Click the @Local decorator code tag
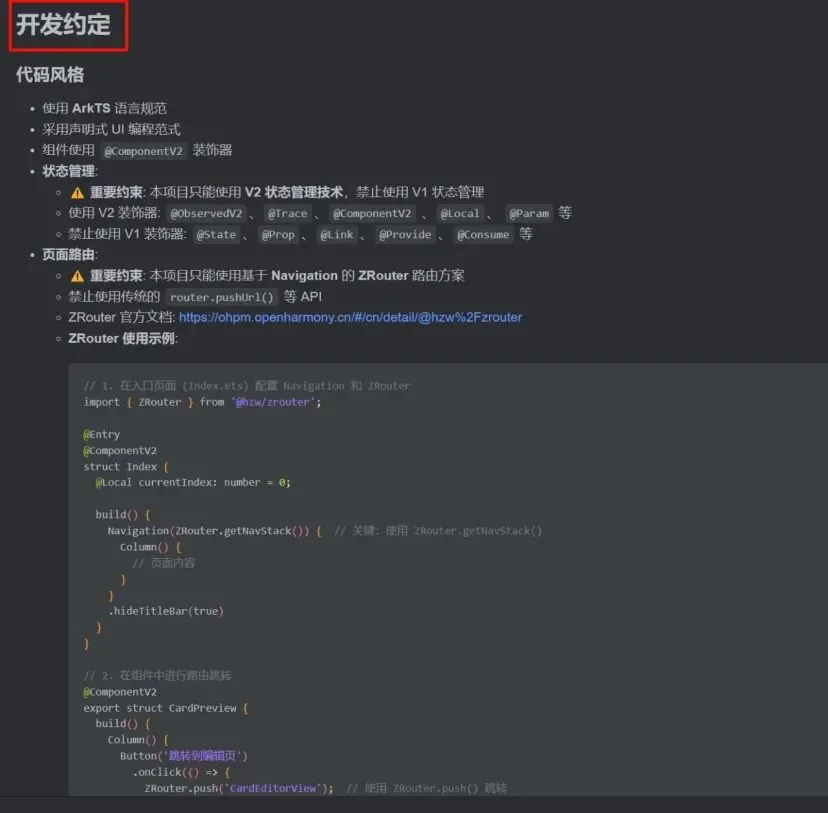Image resolution: width=828 pixels, height=813 pixels. pos(460,213)
